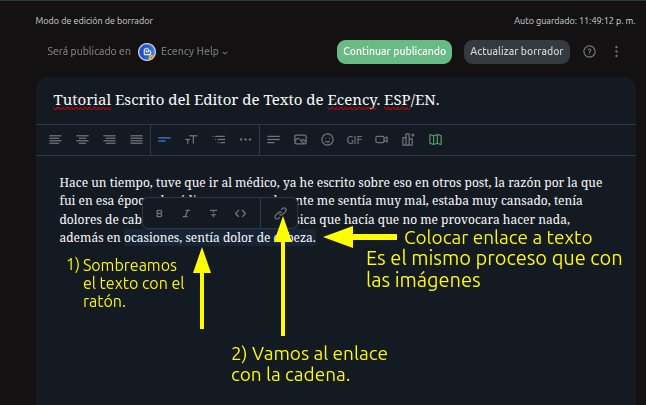Align text left in the editor toolbar

(x=55, y=140)
